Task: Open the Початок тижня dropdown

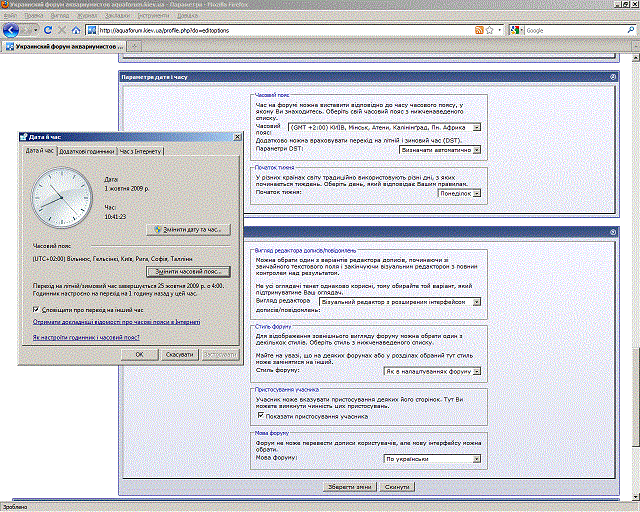Action: point(476,194)
